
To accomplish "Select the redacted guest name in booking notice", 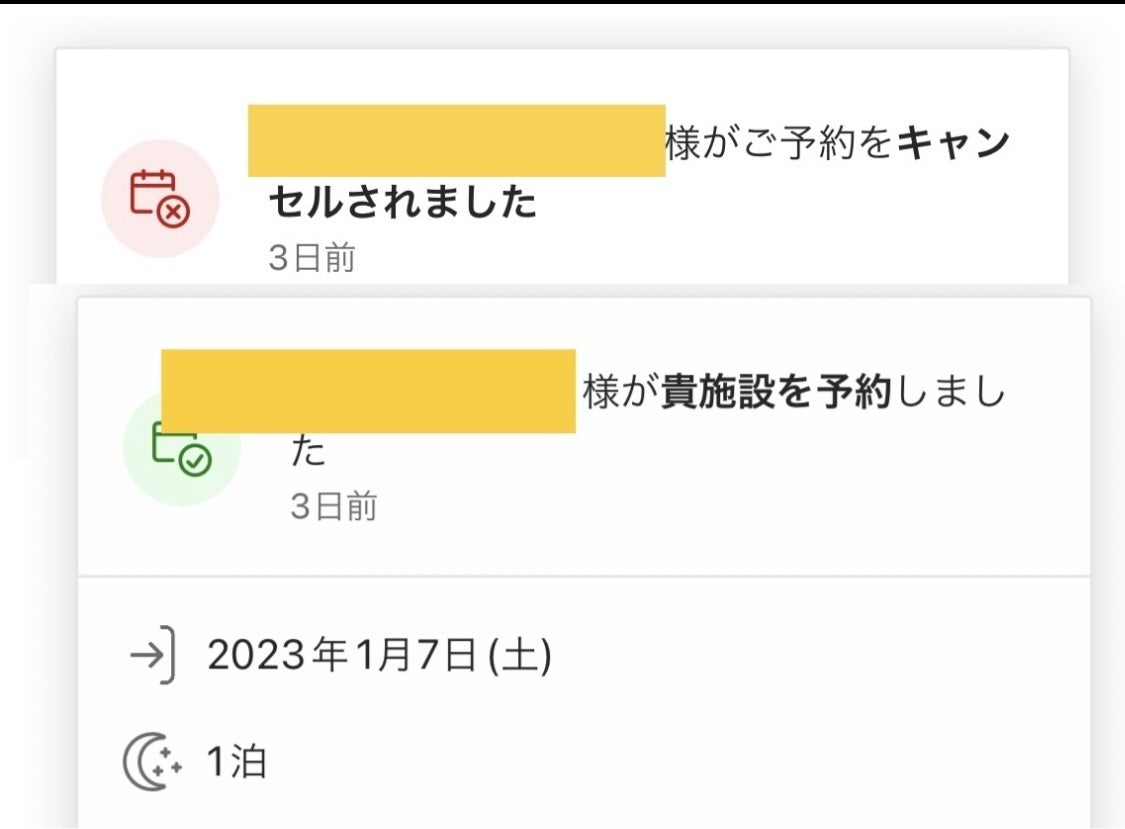I will click(368, 391).
